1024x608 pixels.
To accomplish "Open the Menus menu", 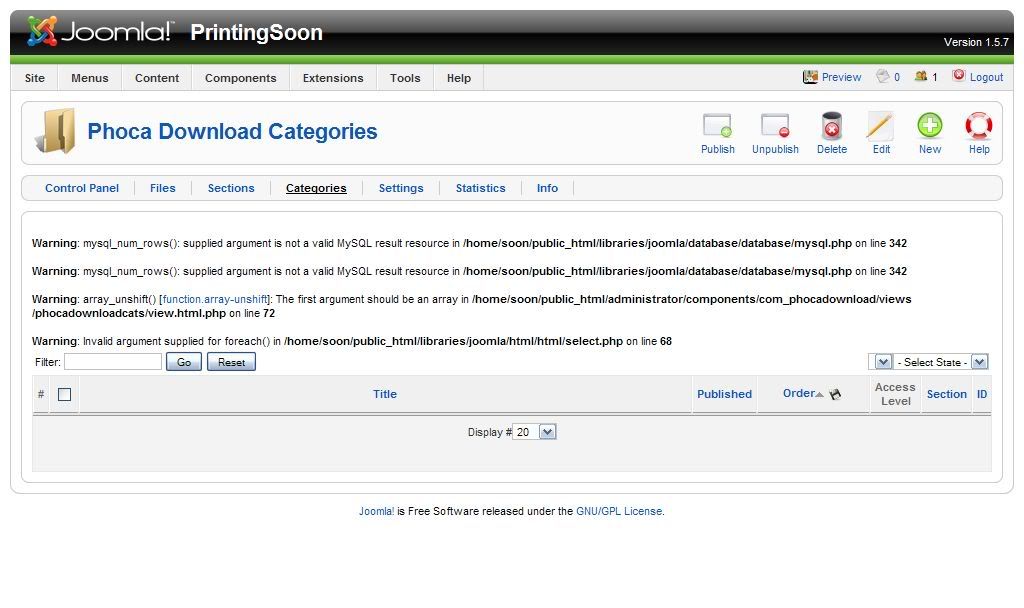I will tap(89, 78).
